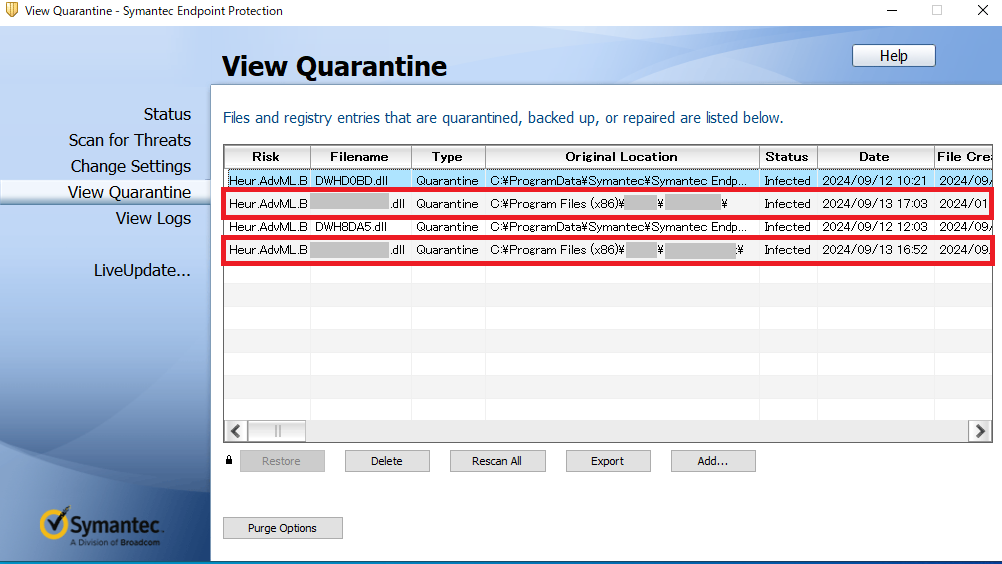
Task: Click Quarantine type in DWHD0BD.dll row
Action: click(x=447, y=181)
